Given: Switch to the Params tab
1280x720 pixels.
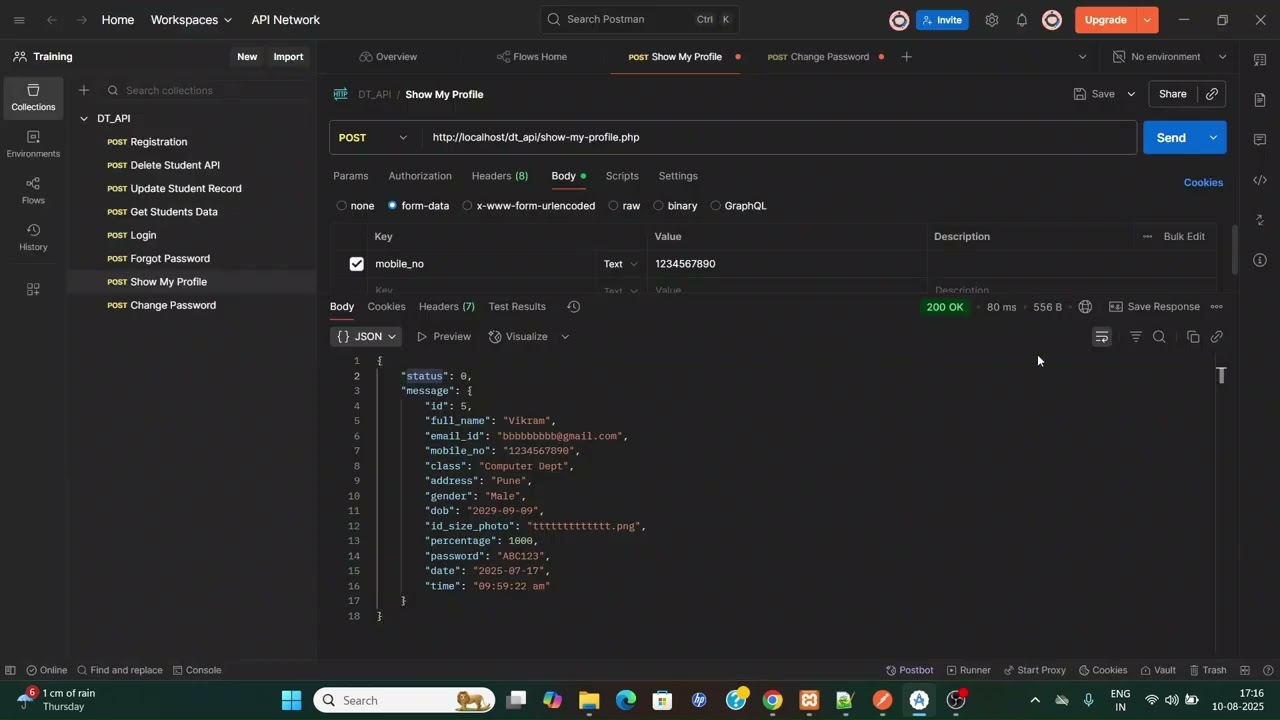Looking at the screenshot, I should click(x=350, y=176).
